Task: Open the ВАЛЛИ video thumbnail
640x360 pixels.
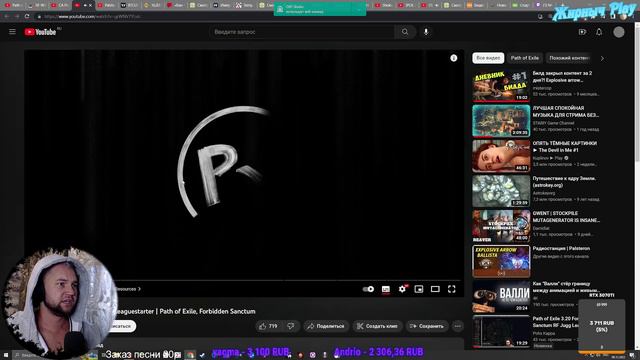Action: tap(501, 296)
